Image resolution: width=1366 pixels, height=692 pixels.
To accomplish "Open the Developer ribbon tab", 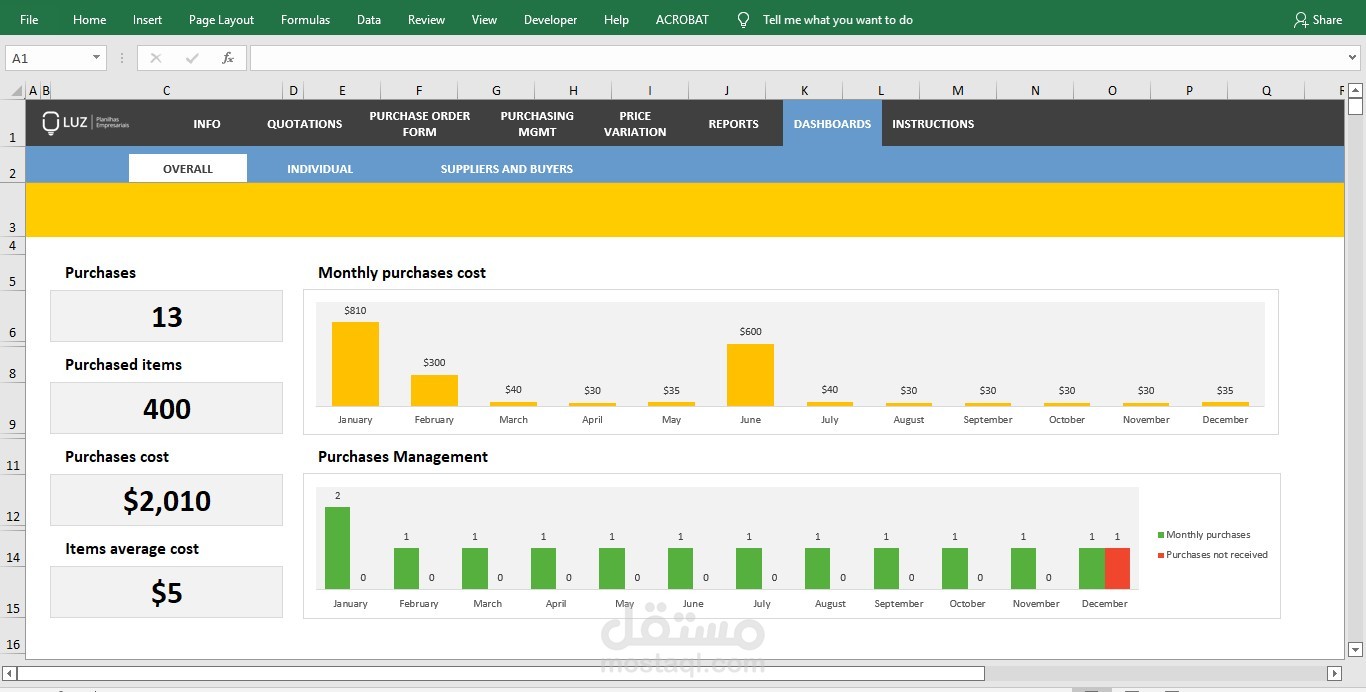I will 550,20.
